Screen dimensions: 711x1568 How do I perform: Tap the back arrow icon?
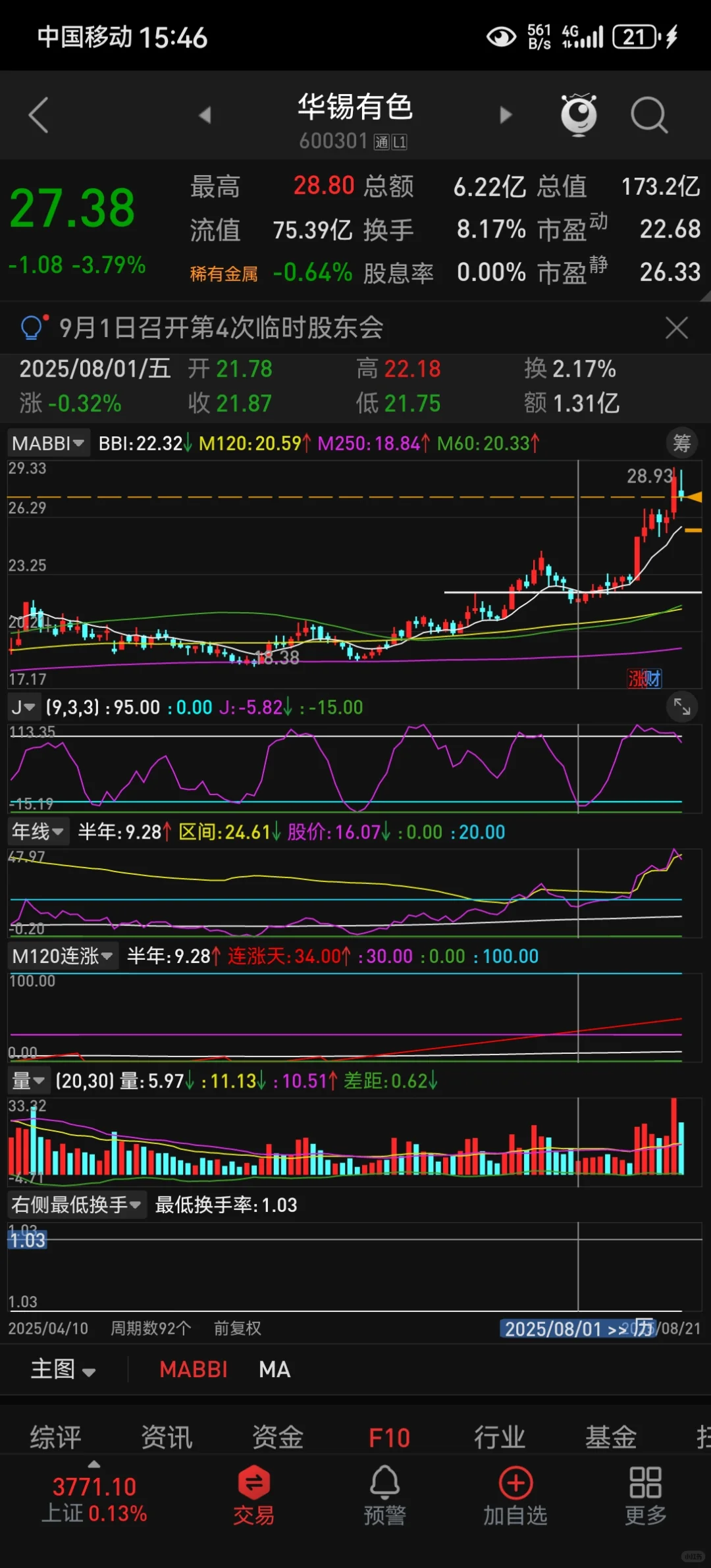pyautogui.click(x=39, y=115)
